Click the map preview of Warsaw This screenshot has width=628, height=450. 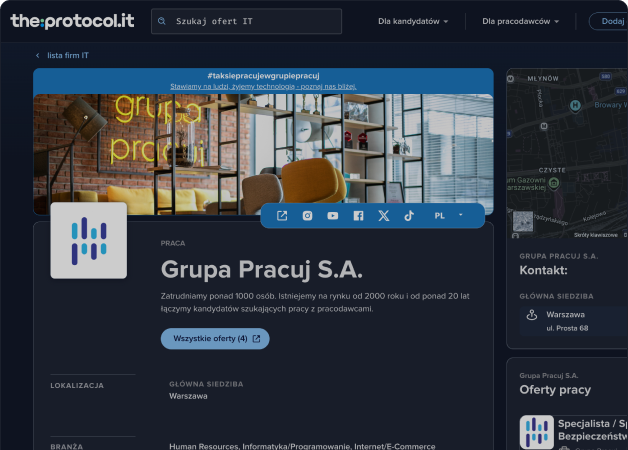click(567, 153)
